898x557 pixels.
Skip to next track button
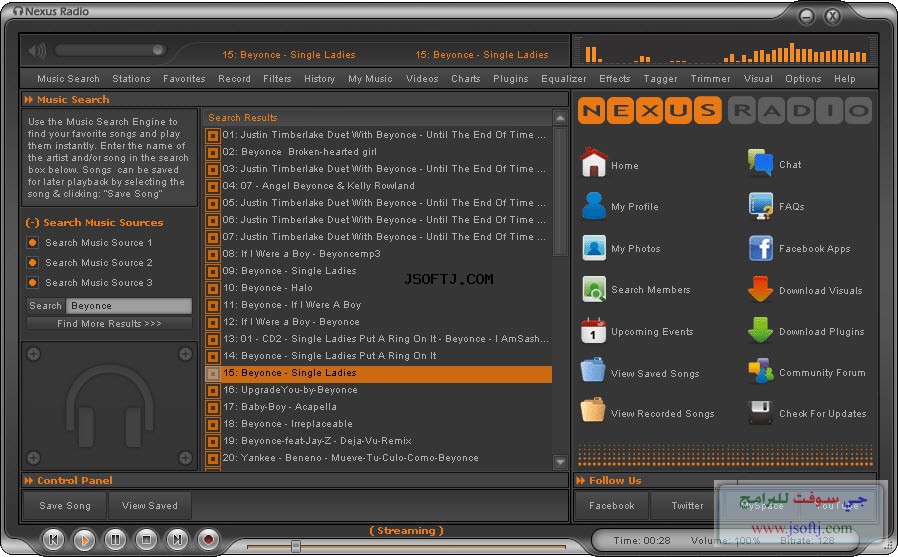click(x=177, y=539)
